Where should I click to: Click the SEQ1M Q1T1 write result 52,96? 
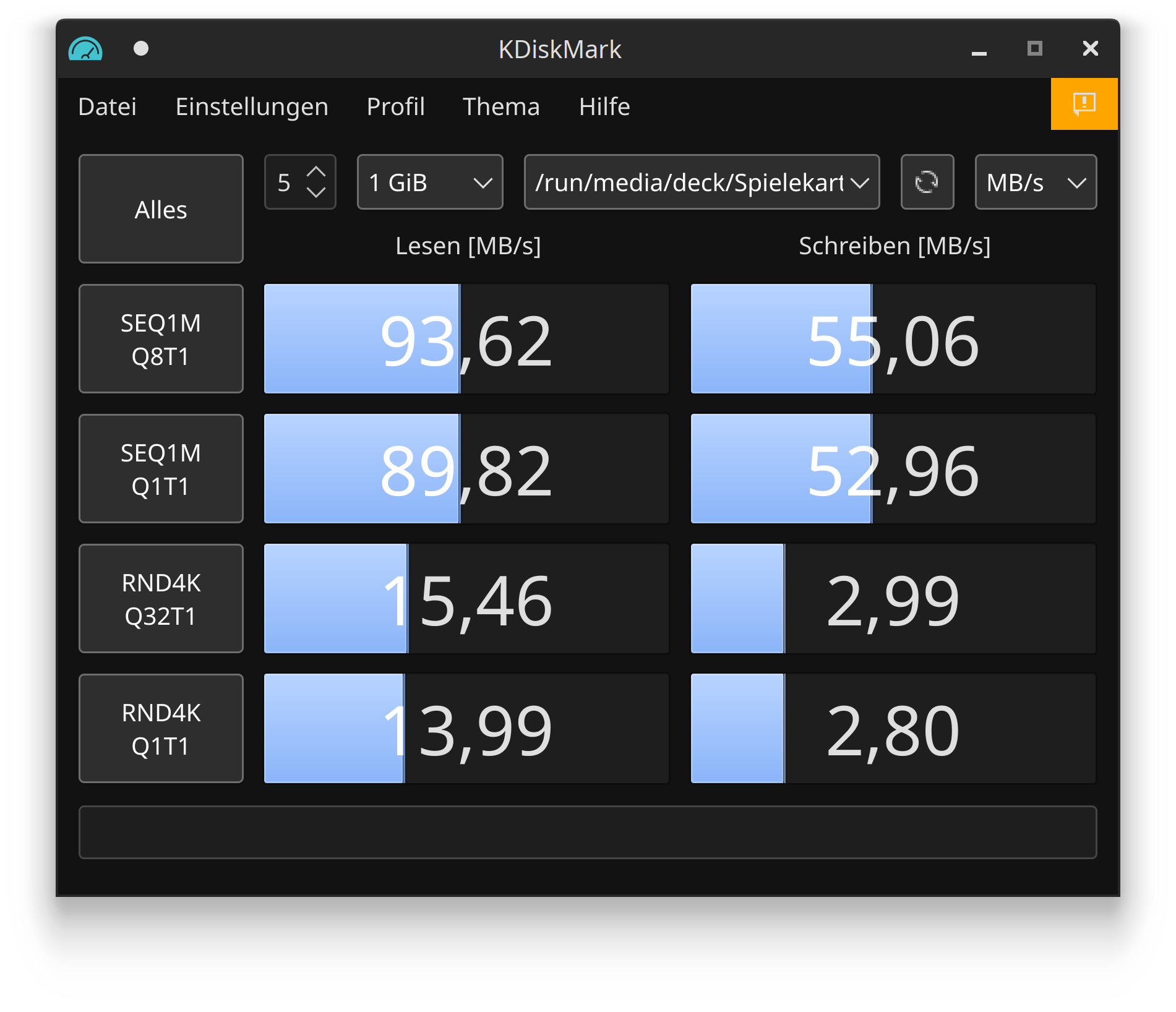[893, 469]
